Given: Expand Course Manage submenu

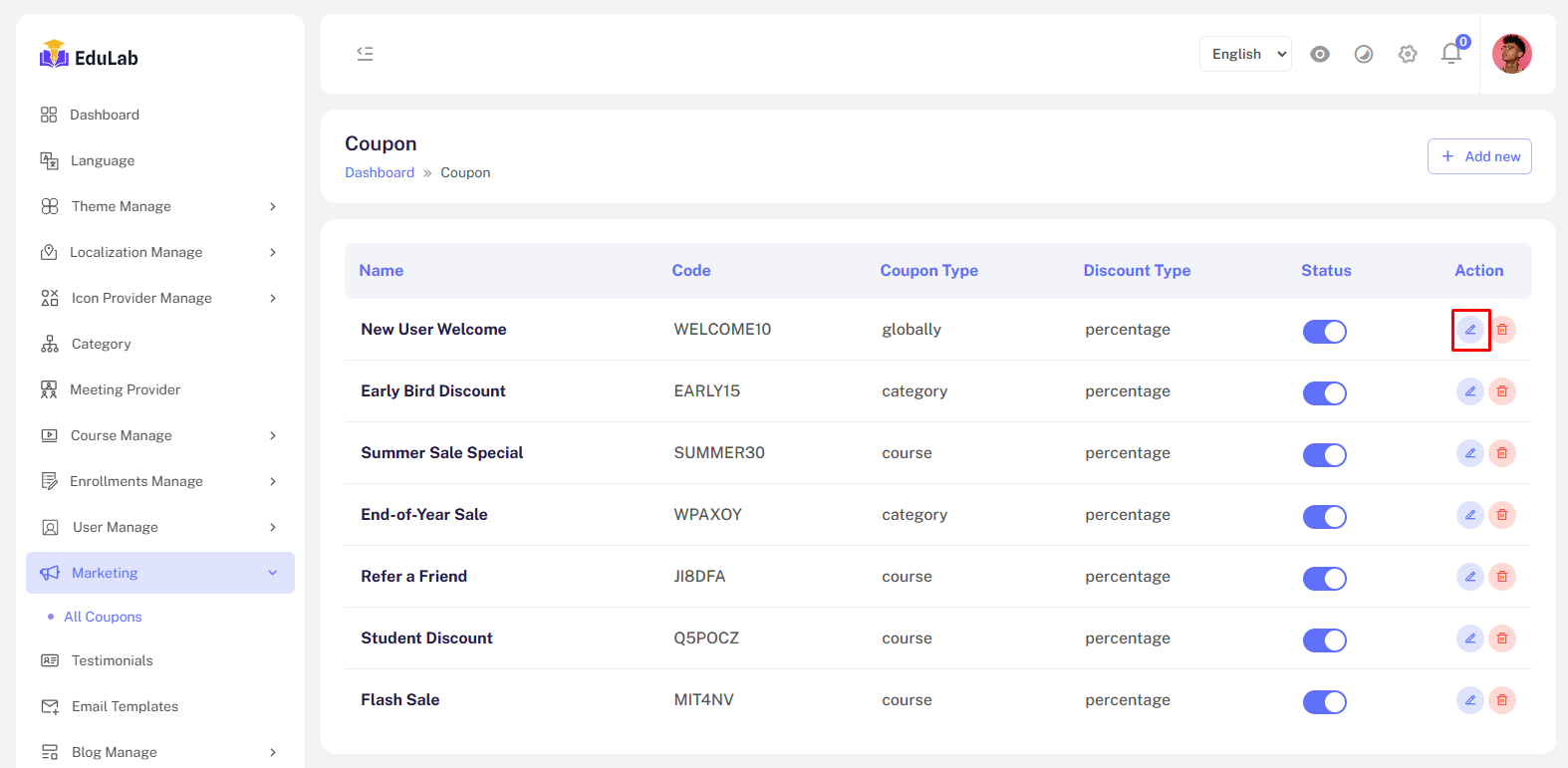Looking at the screenshot, I should [159, 435].
